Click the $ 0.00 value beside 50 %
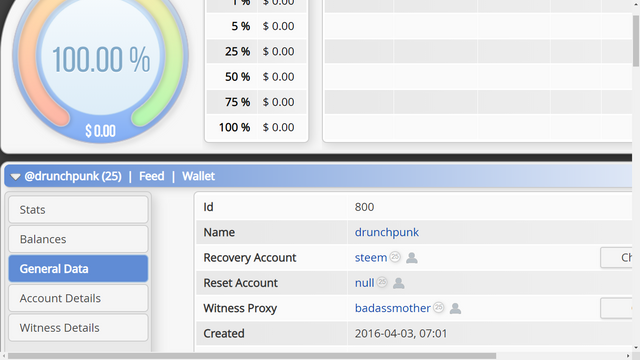 pyautogui.click(x=278, y=77)
